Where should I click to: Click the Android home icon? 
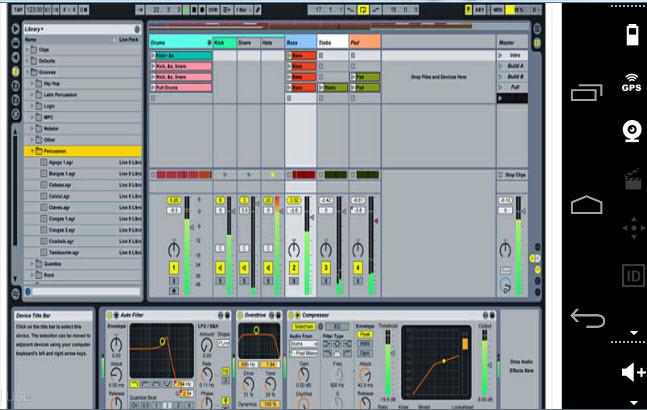586,205
